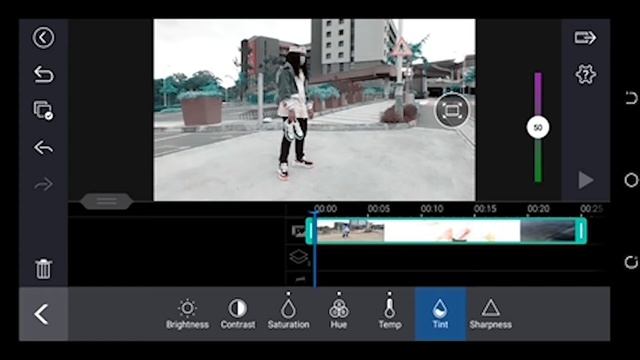The width and height of the screenshot is (640, 360).
Task: Go back with the circled arrow icon
Action: pos(43,38)
